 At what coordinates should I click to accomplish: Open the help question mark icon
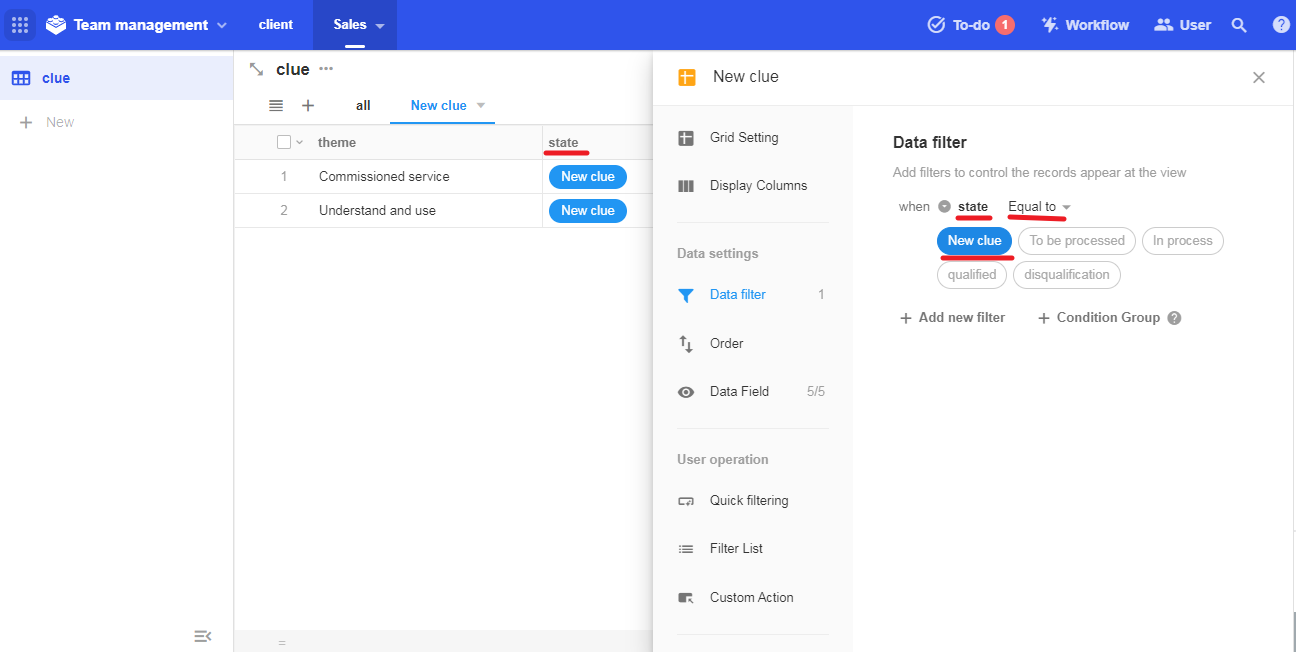coord(1281,25)
